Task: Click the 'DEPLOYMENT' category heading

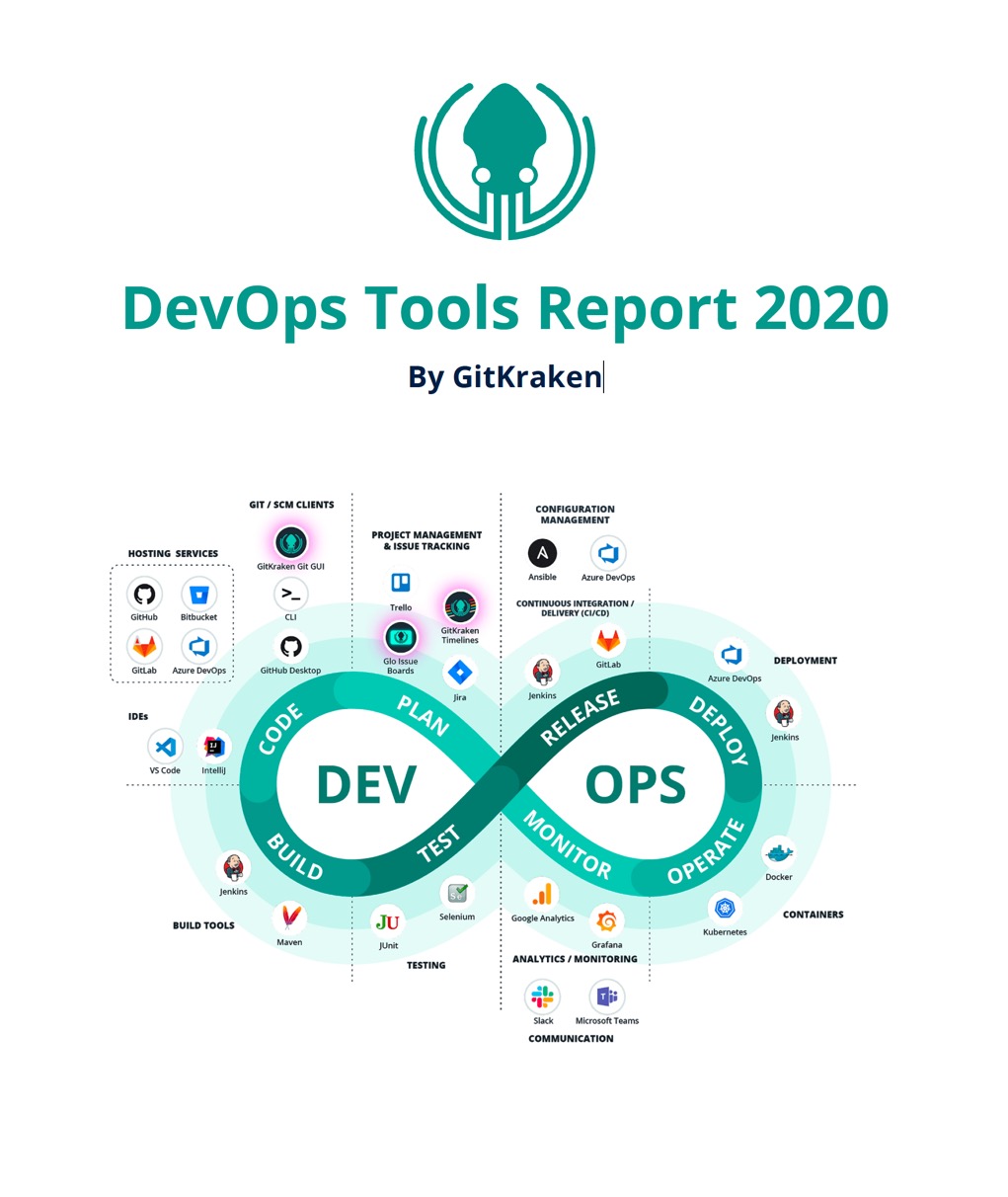Action: tap(805, 661)
